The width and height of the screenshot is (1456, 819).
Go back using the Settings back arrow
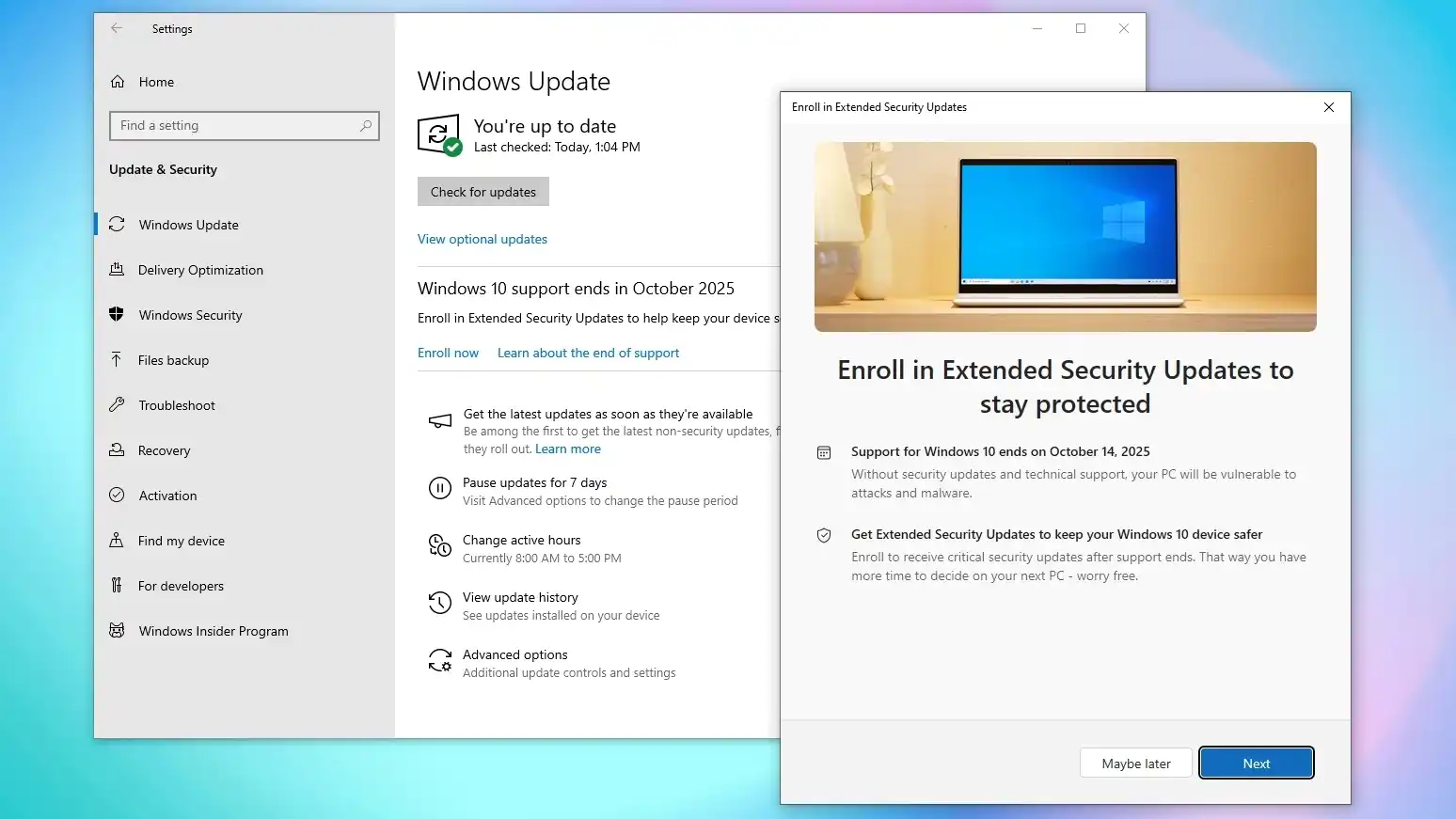pos(117,29)
